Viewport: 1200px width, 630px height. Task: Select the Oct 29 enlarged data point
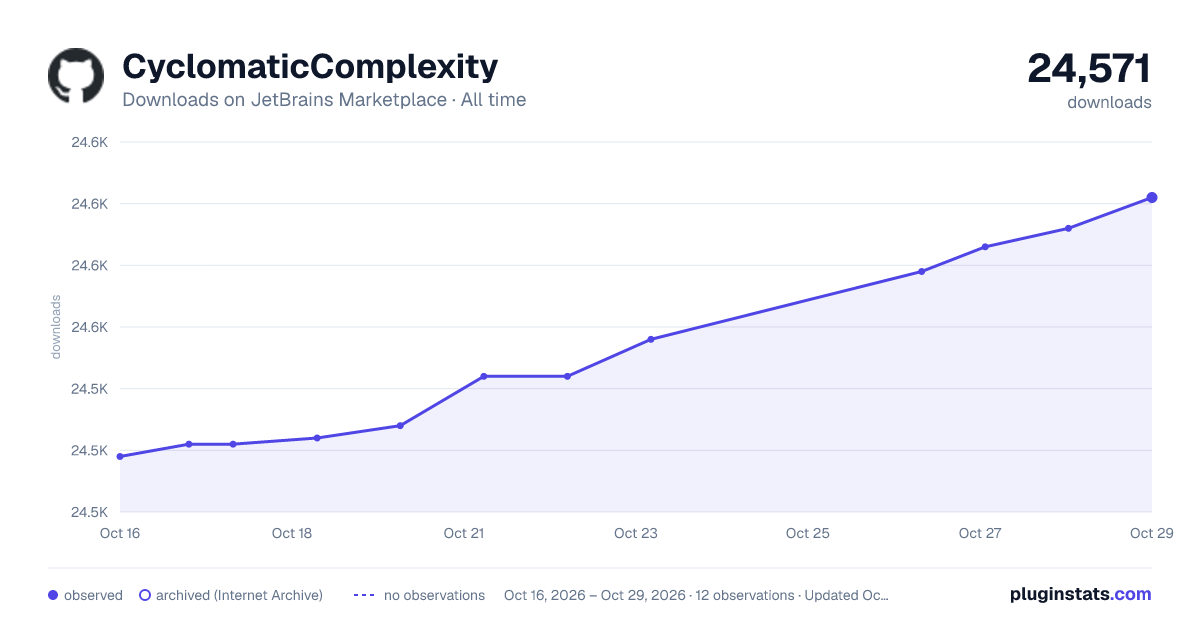(1152, 198)
